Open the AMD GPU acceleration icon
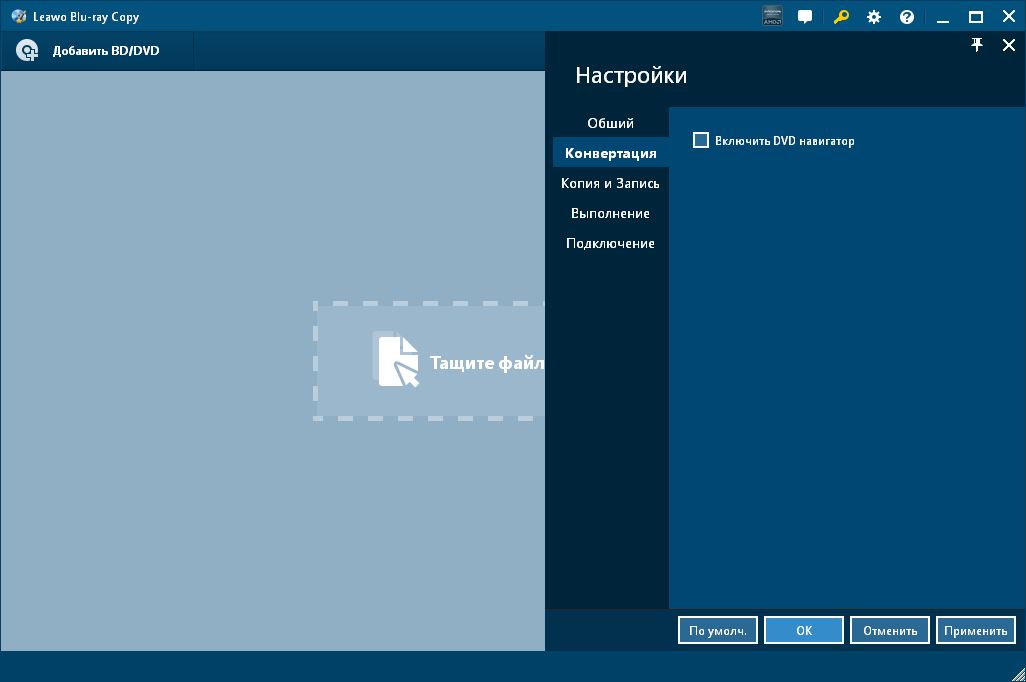 (x=772, y=16)
